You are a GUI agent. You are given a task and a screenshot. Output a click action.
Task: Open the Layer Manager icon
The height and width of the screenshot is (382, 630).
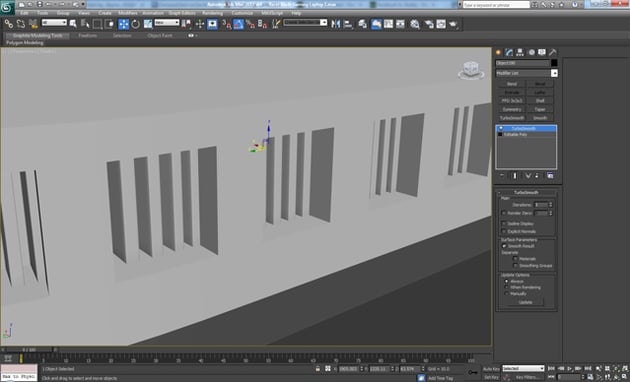tap(362, 24)
